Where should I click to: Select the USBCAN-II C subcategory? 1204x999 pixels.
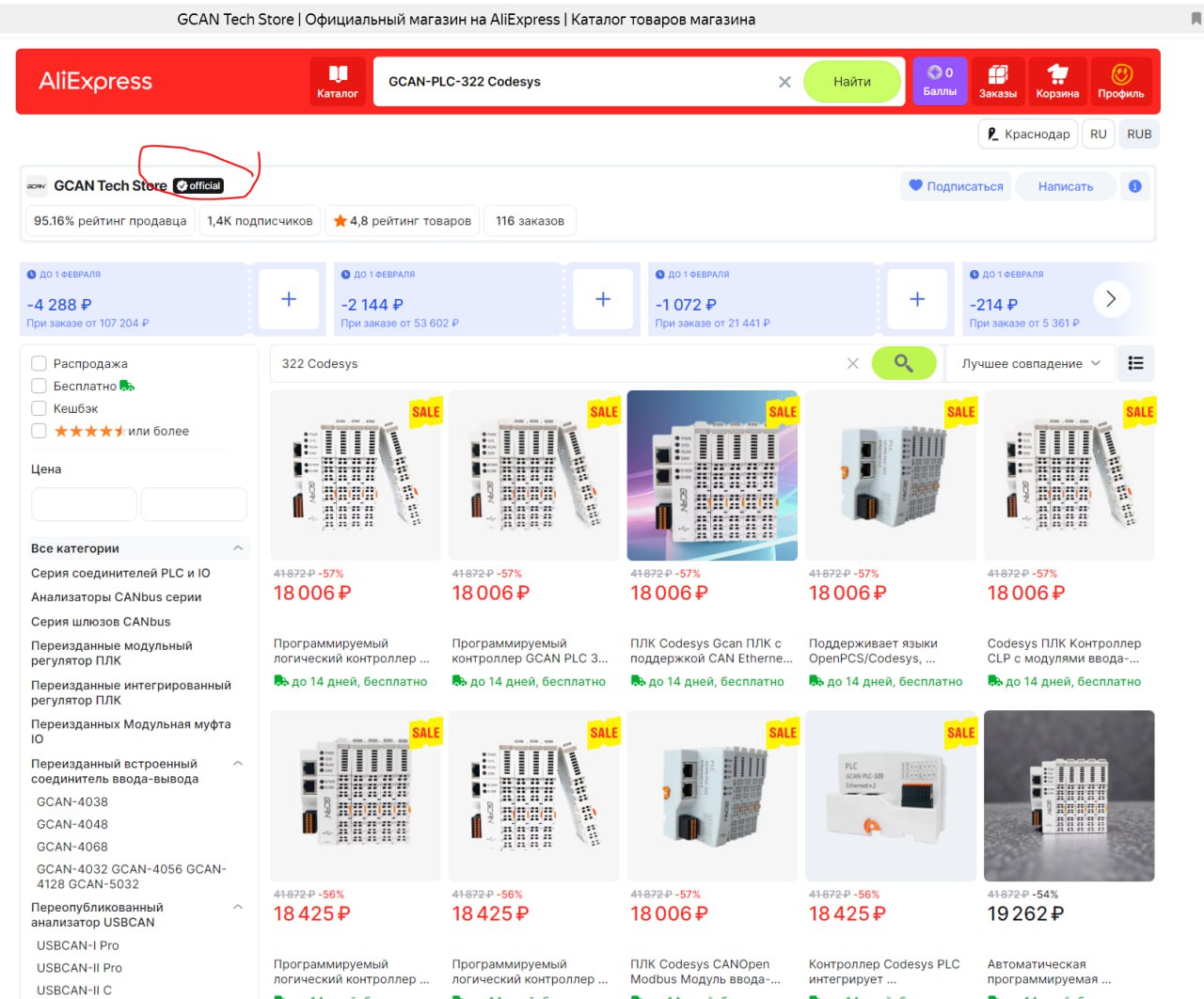74,991
